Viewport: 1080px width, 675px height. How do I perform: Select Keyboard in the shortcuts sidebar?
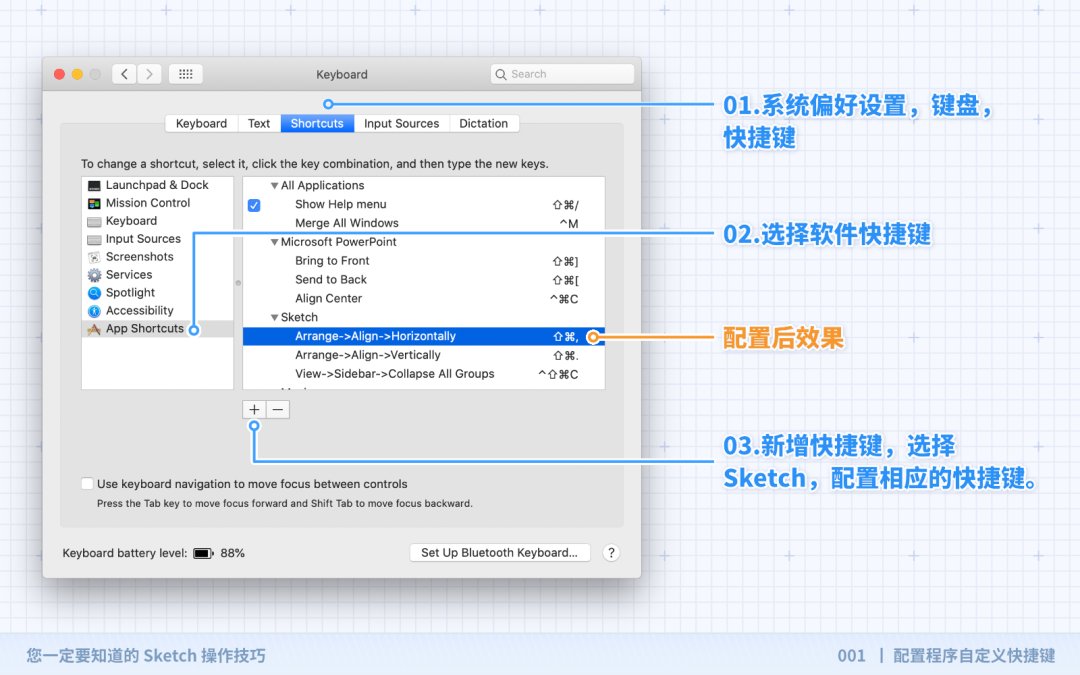pos(158,221)
